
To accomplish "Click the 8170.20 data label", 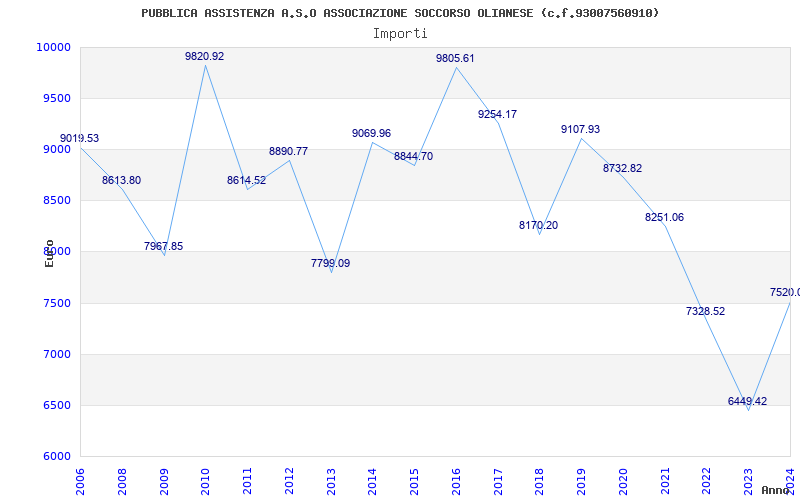I will pos(539,226).
